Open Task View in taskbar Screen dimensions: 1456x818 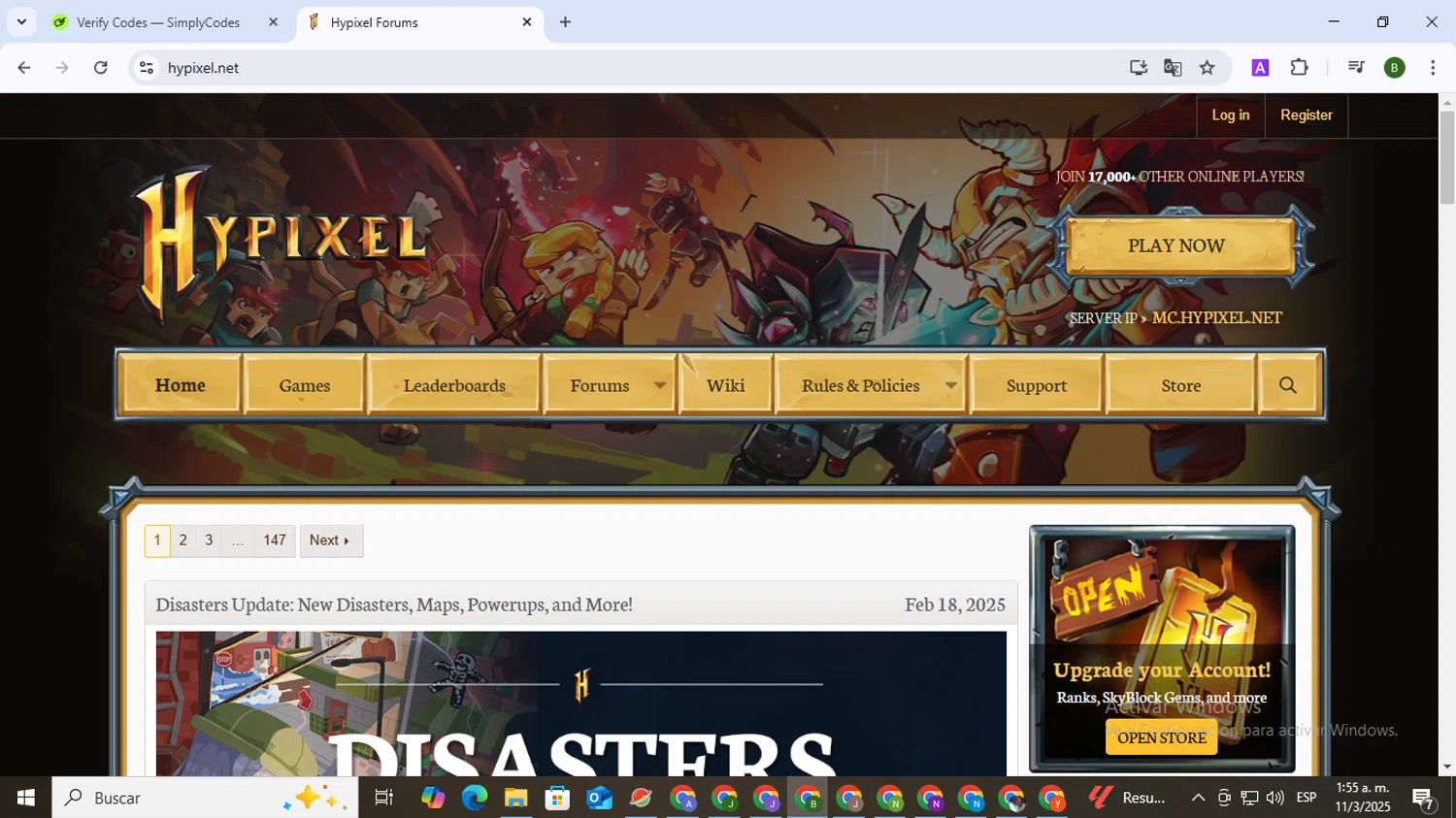(x=383, y=798)
